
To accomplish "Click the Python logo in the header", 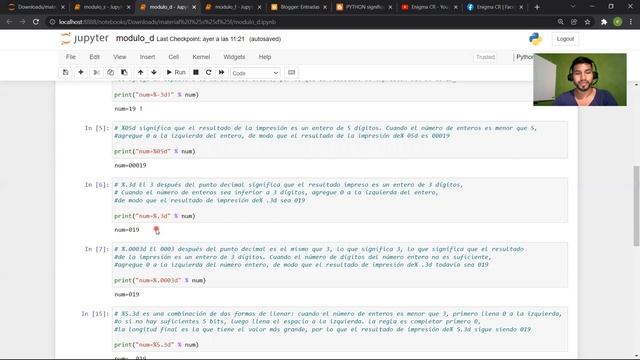I will 535,39.
